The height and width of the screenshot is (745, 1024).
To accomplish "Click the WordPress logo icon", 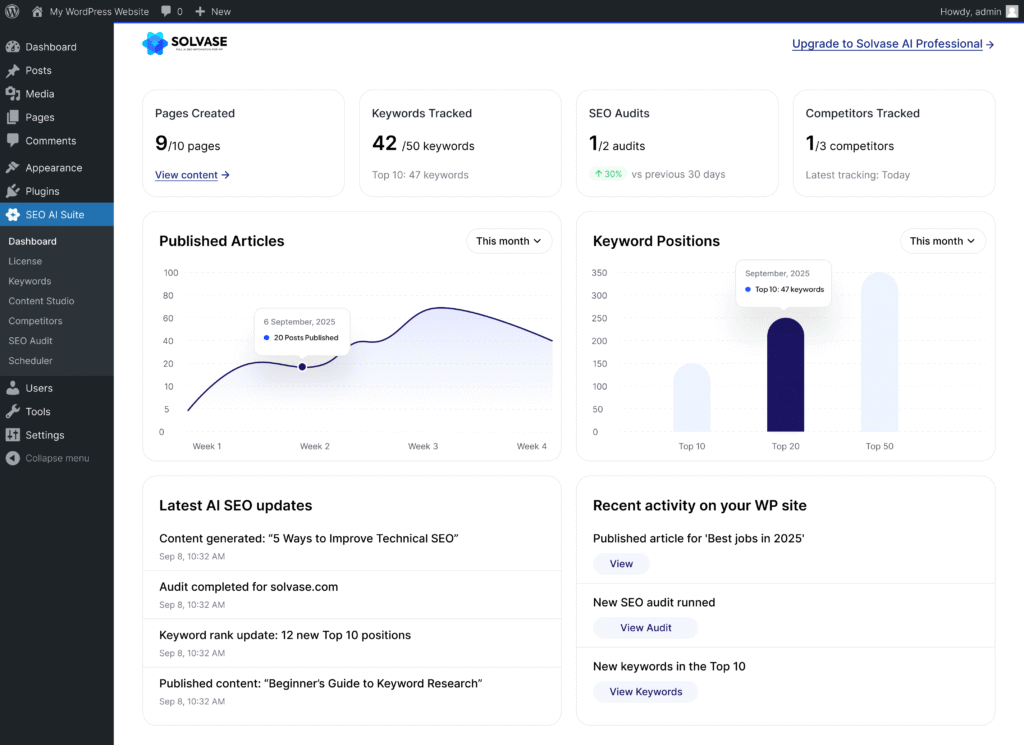I will pyautogui.click(x=12, y=11).
